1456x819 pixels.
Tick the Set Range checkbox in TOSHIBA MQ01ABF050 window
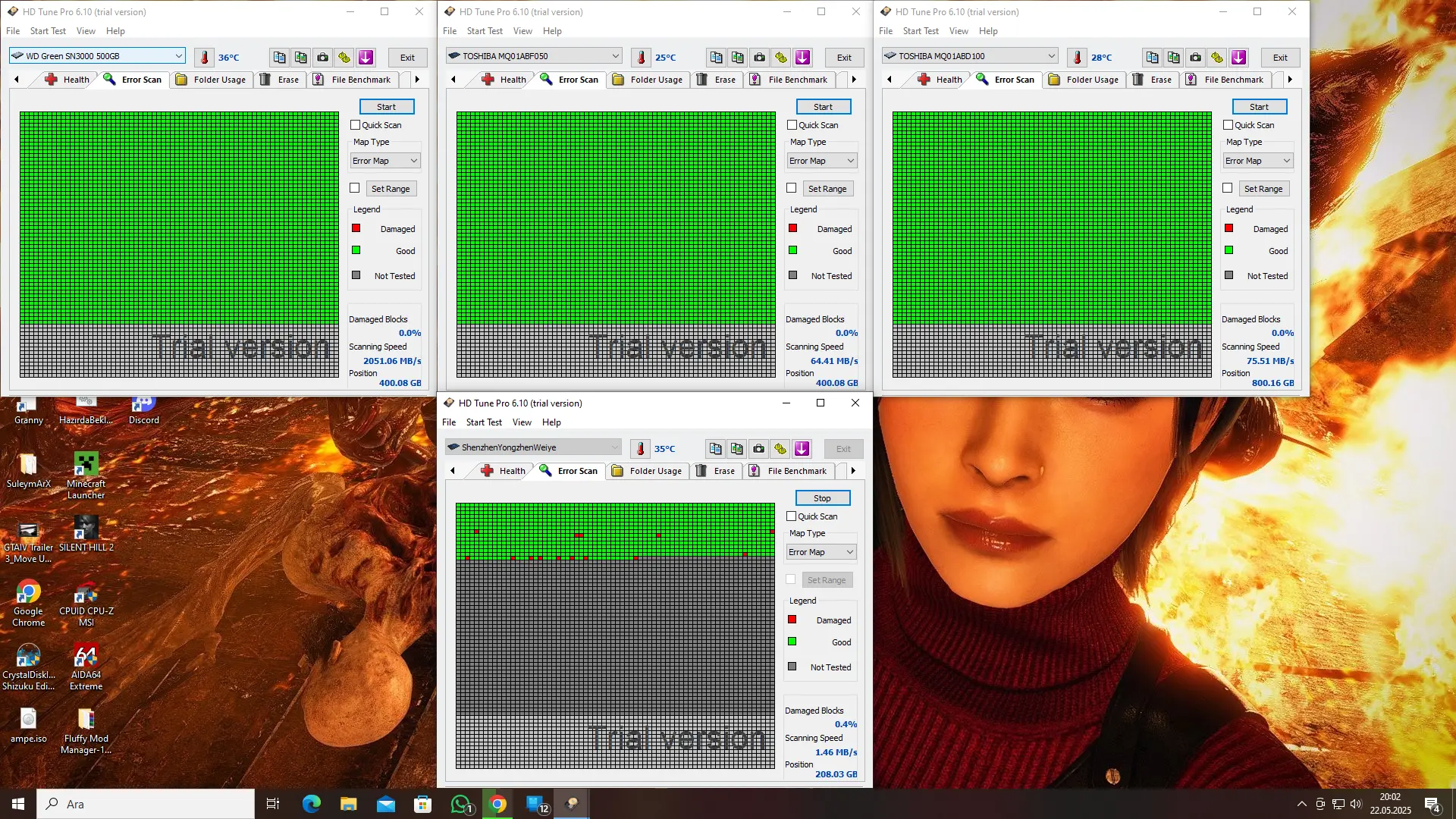[792, 188]
